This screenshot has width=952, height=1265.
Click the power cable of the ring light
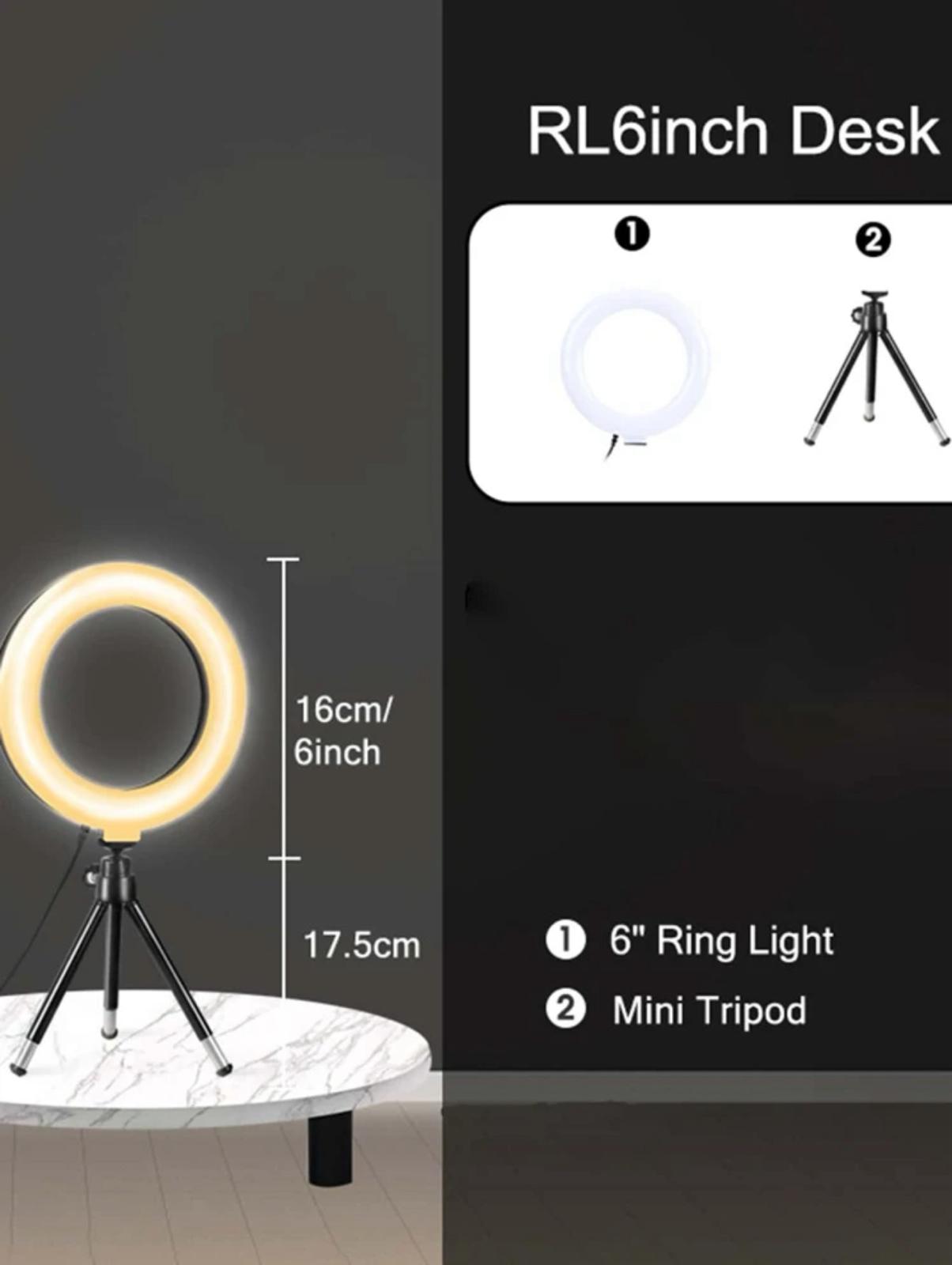[x=49, y=909]
